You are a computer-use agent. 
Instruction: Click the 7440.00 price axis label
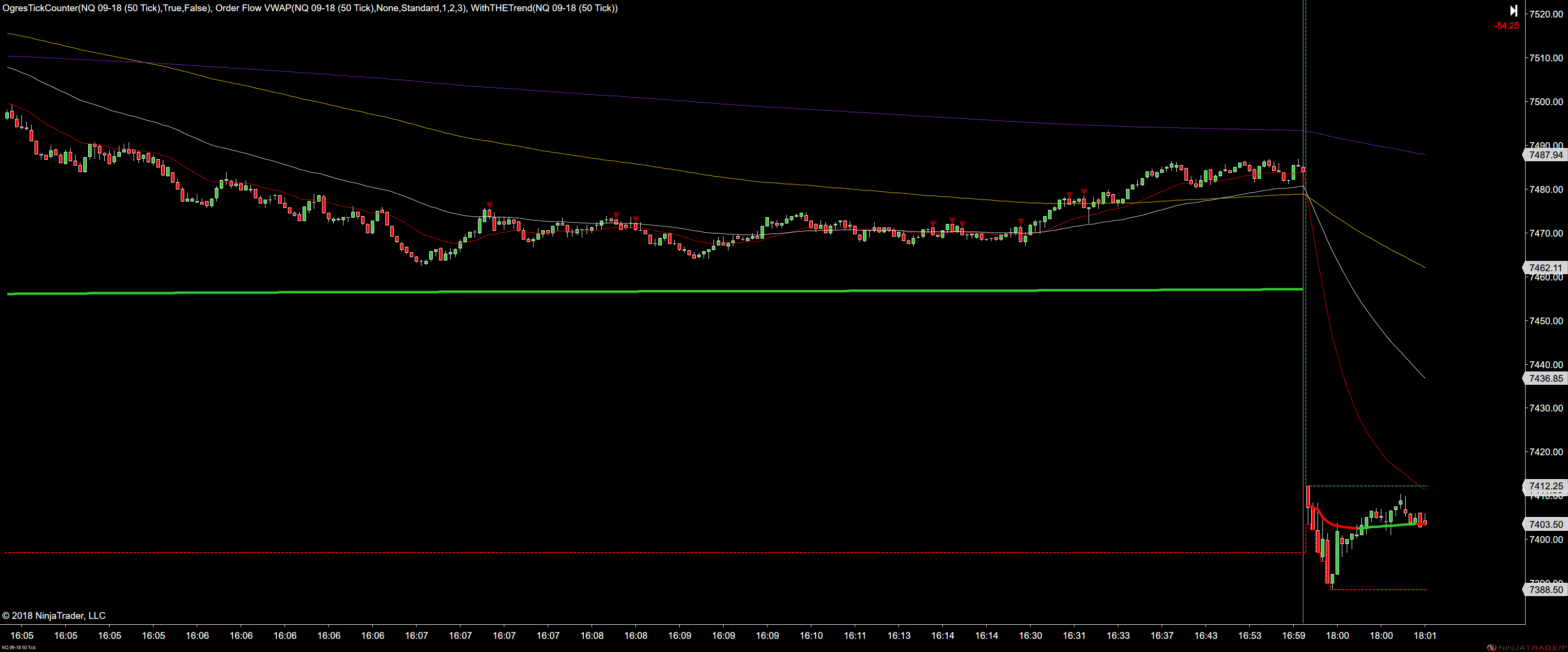pos(1546,364)
